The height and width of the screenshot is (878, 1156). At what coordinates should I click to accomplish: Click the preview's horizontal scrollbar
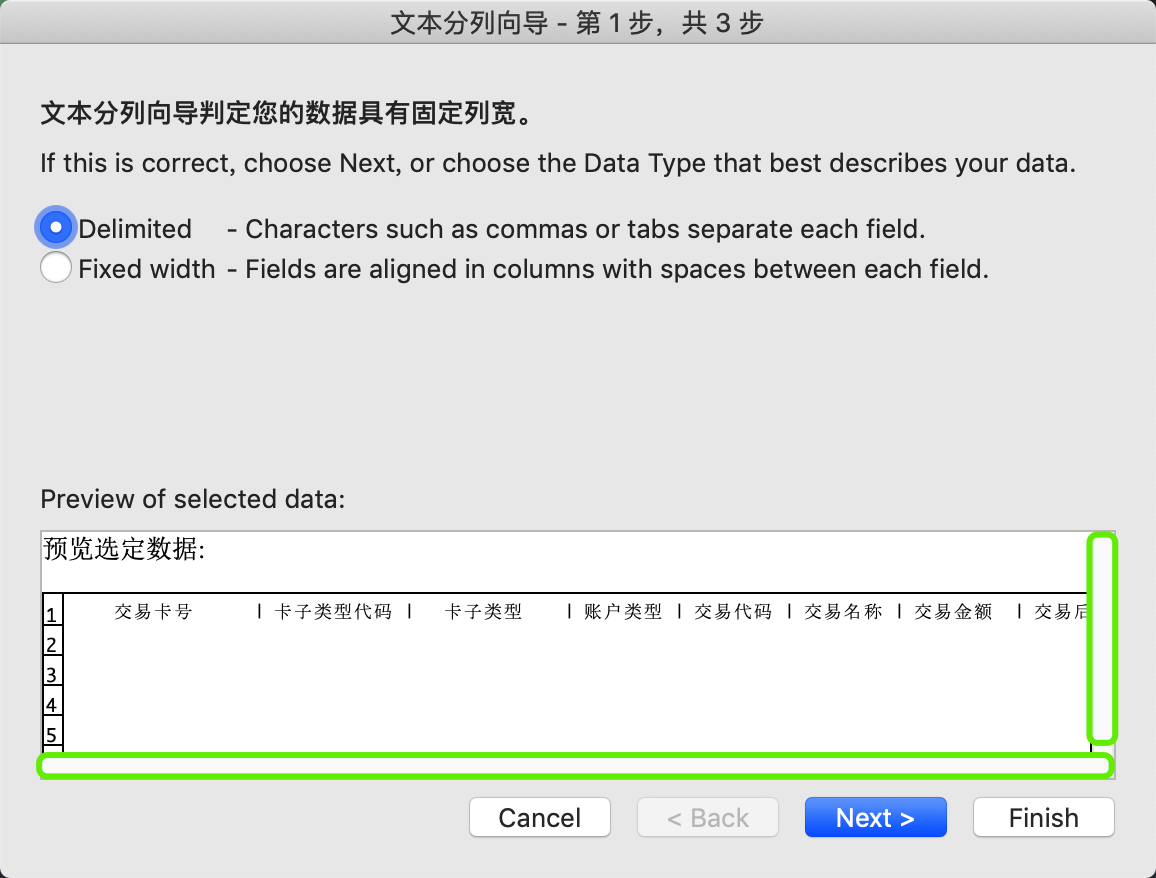[575, 767]
